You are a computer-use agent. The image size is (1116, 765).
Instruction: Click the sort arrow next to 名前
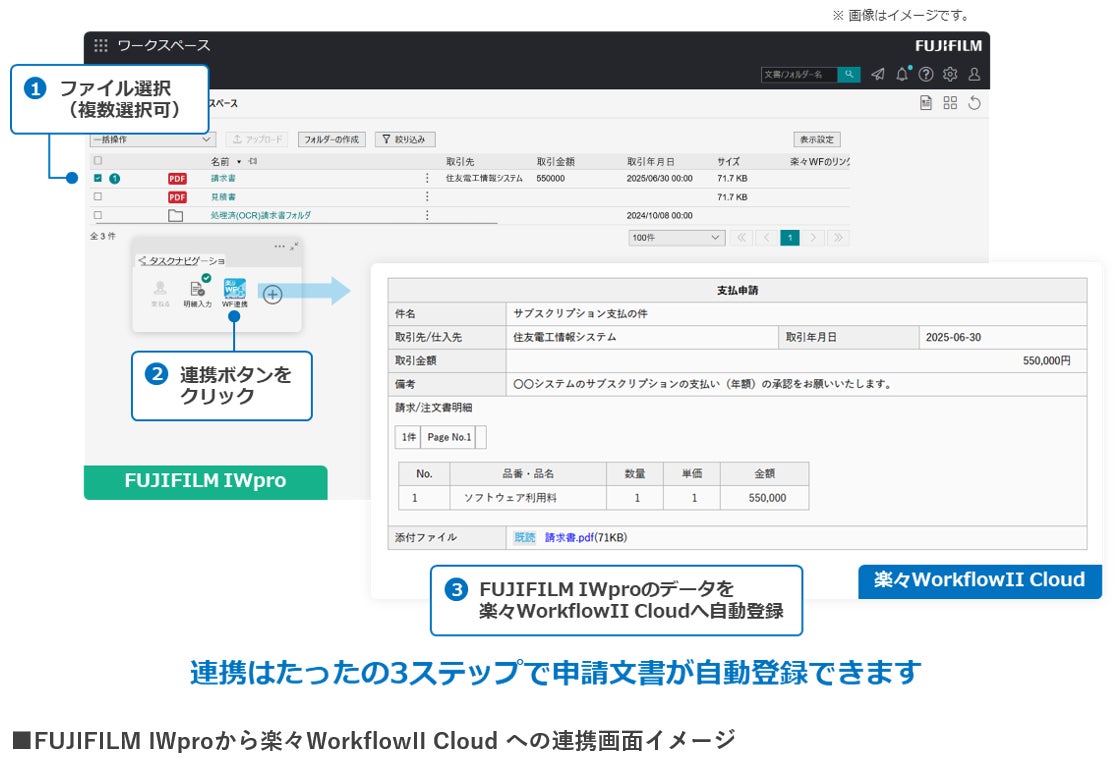pos(239,162)
